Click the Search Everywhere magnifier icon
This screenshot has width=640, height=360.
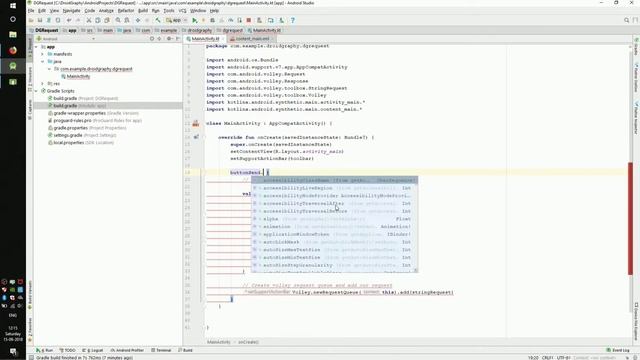tap(627, 20)
